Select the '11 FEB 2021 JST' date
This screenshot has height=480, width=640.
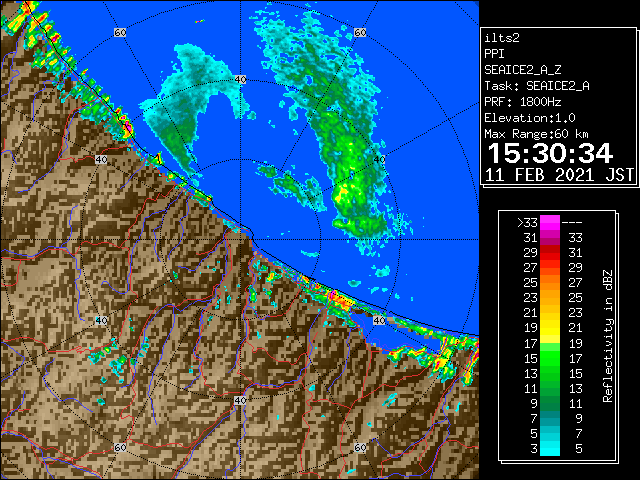click(559, 175)
